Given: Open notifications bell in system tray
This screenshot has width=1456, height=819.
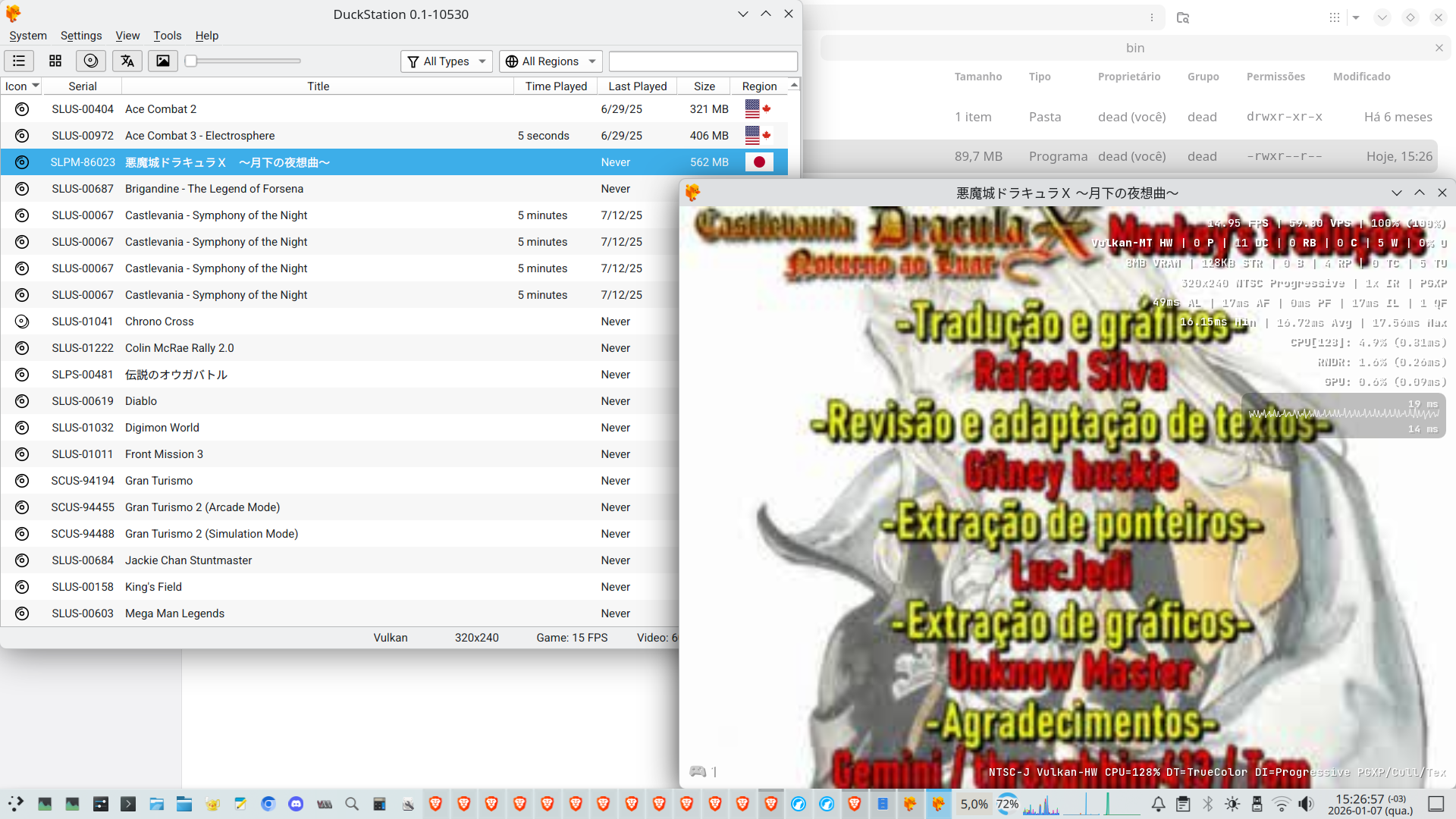Looking at the screenshot, I should 1158,804.
